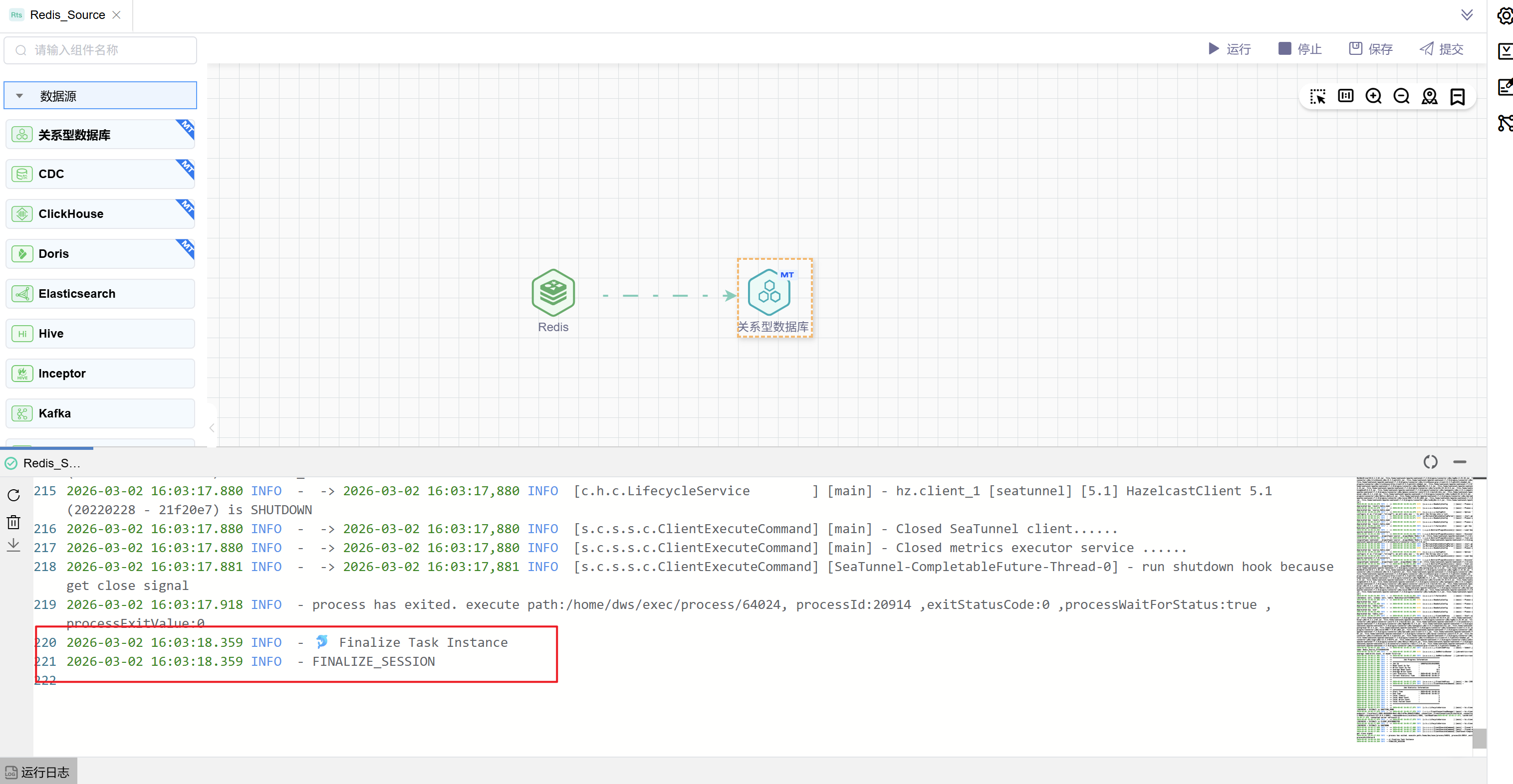Click the zoom out canvas icon
The height and width of the screenshot is (784, 1513).
click(1401, 96)
